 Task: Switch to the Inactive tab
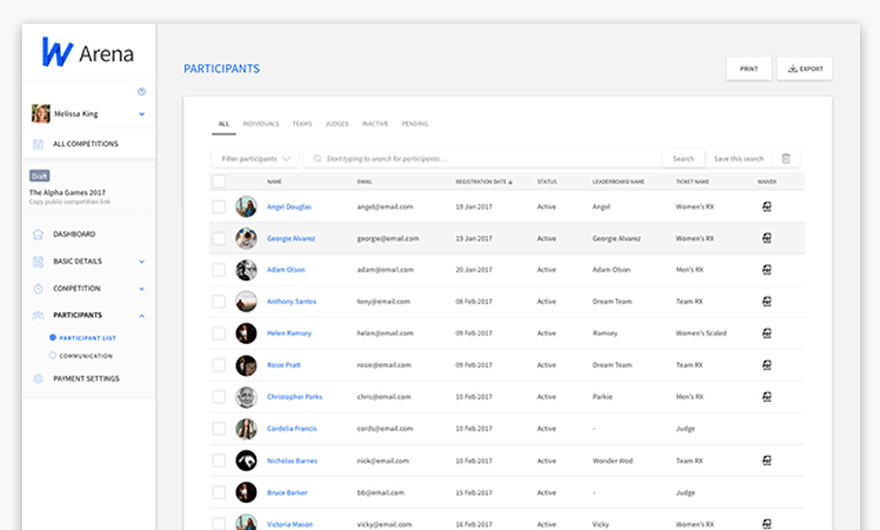tap(375, 124)
